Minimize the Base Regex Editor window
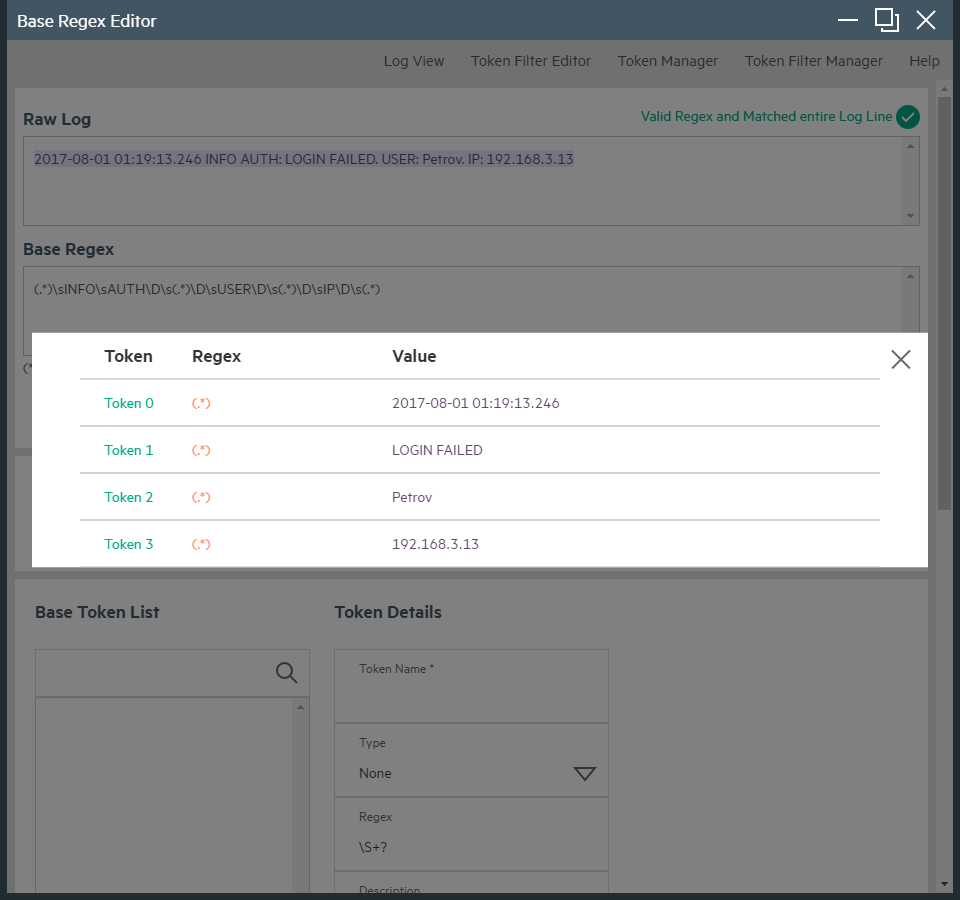960x900 pixels. point(848,20)
